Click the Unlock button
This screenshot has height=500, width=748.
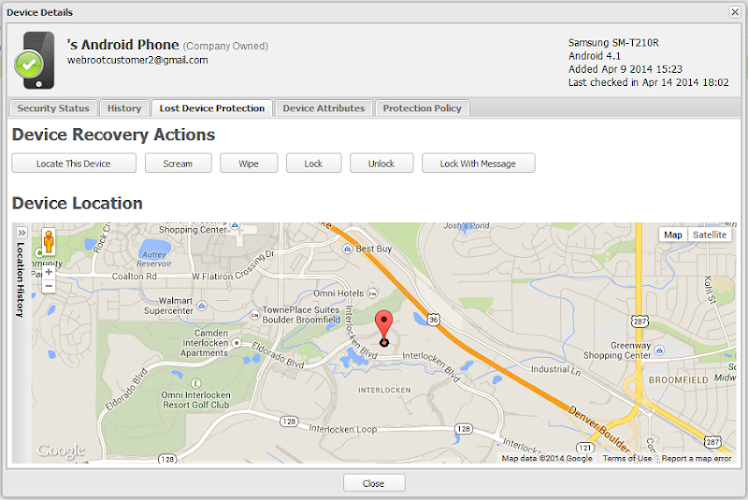pos(381,163)
